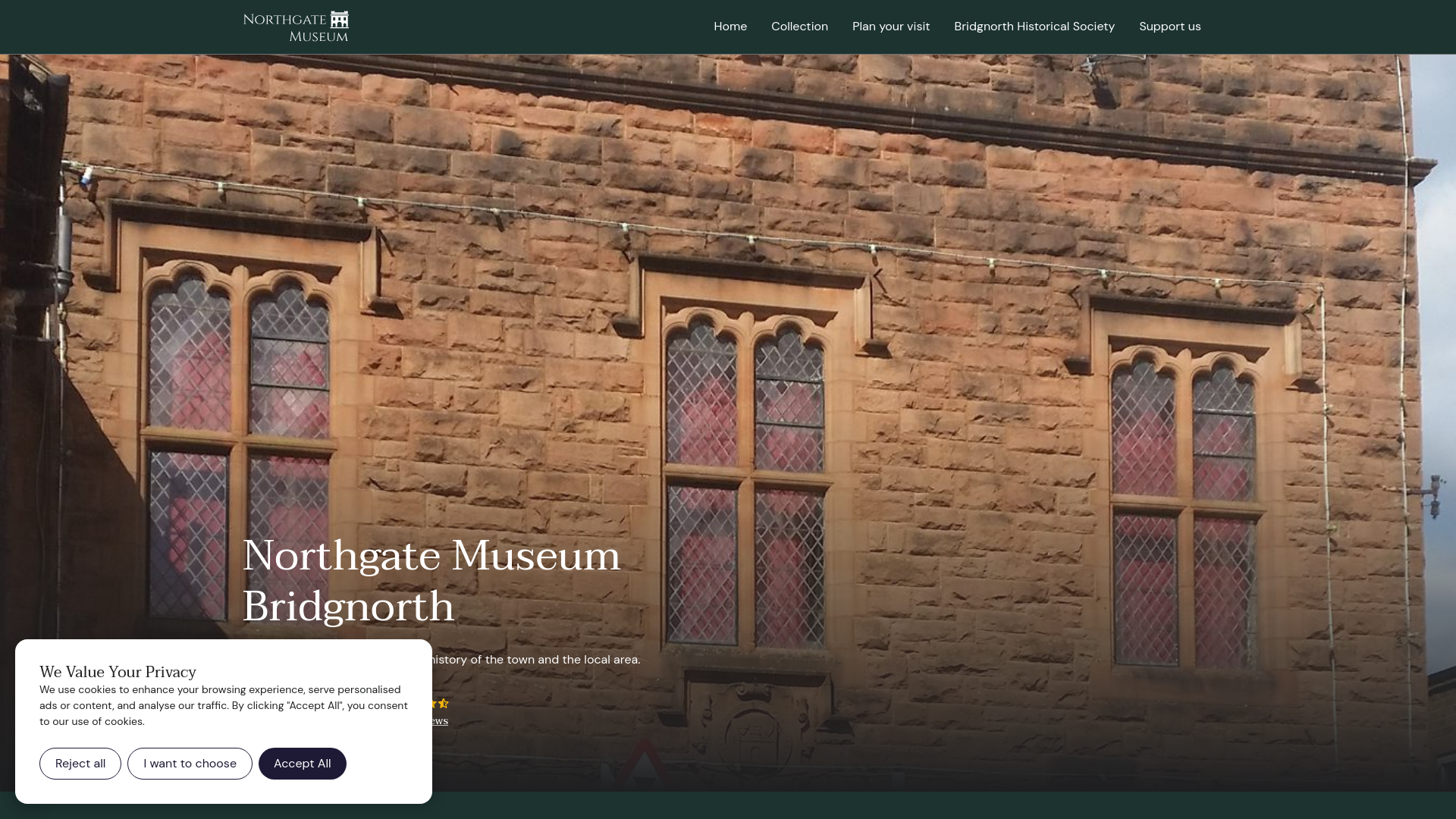Image resolution: width=1456 pixels, height=819 pixels.
Task: Visit Bridgnorth Historical Society page
Action: [1034, 27]
